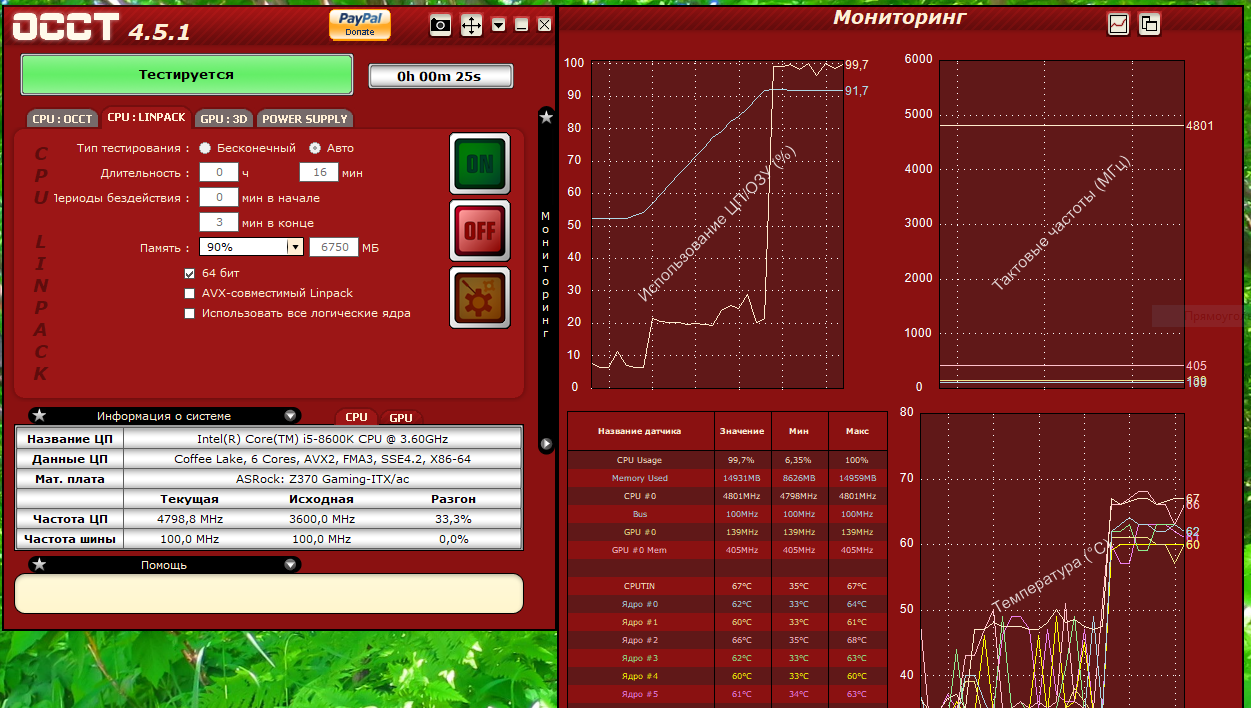Click the four-arrow move window icon

pyautogui.click(x=471, y=25)
